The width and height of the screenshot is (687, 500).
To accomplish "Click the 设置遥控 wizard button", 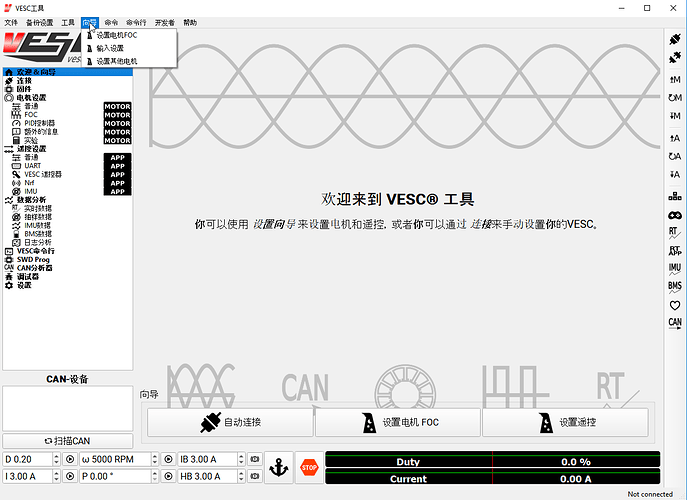I will [565, 423].
